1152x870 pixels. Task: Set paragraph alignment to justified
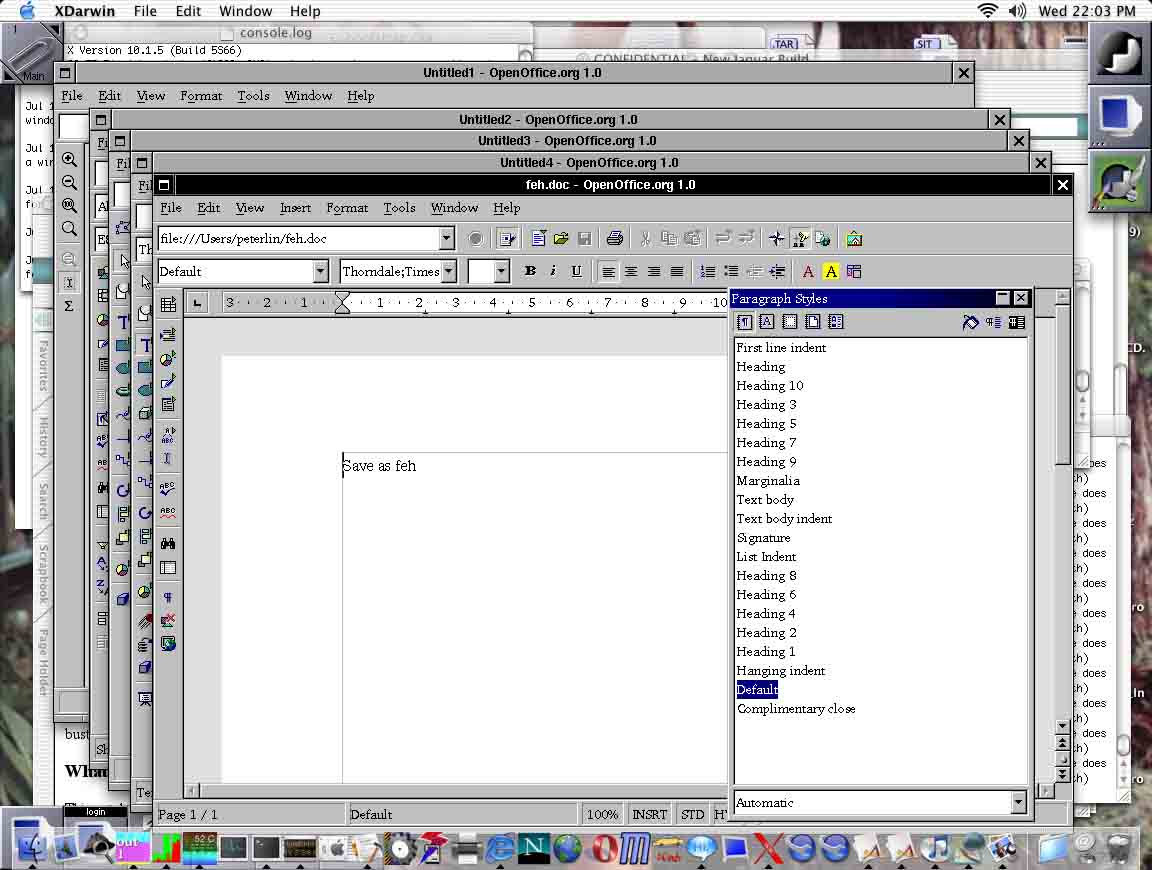(677, 272)
